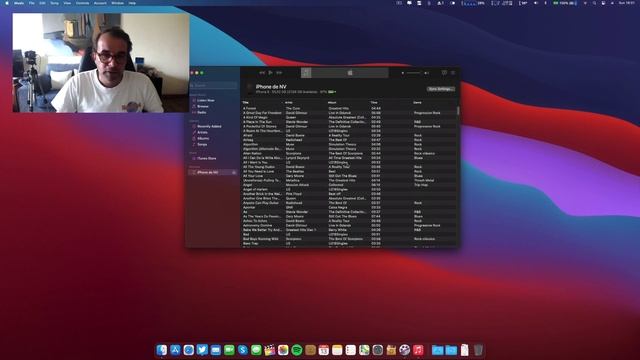Open the Account menu
The height and width of the screenshot is (360, 640).
pos(100,3)
